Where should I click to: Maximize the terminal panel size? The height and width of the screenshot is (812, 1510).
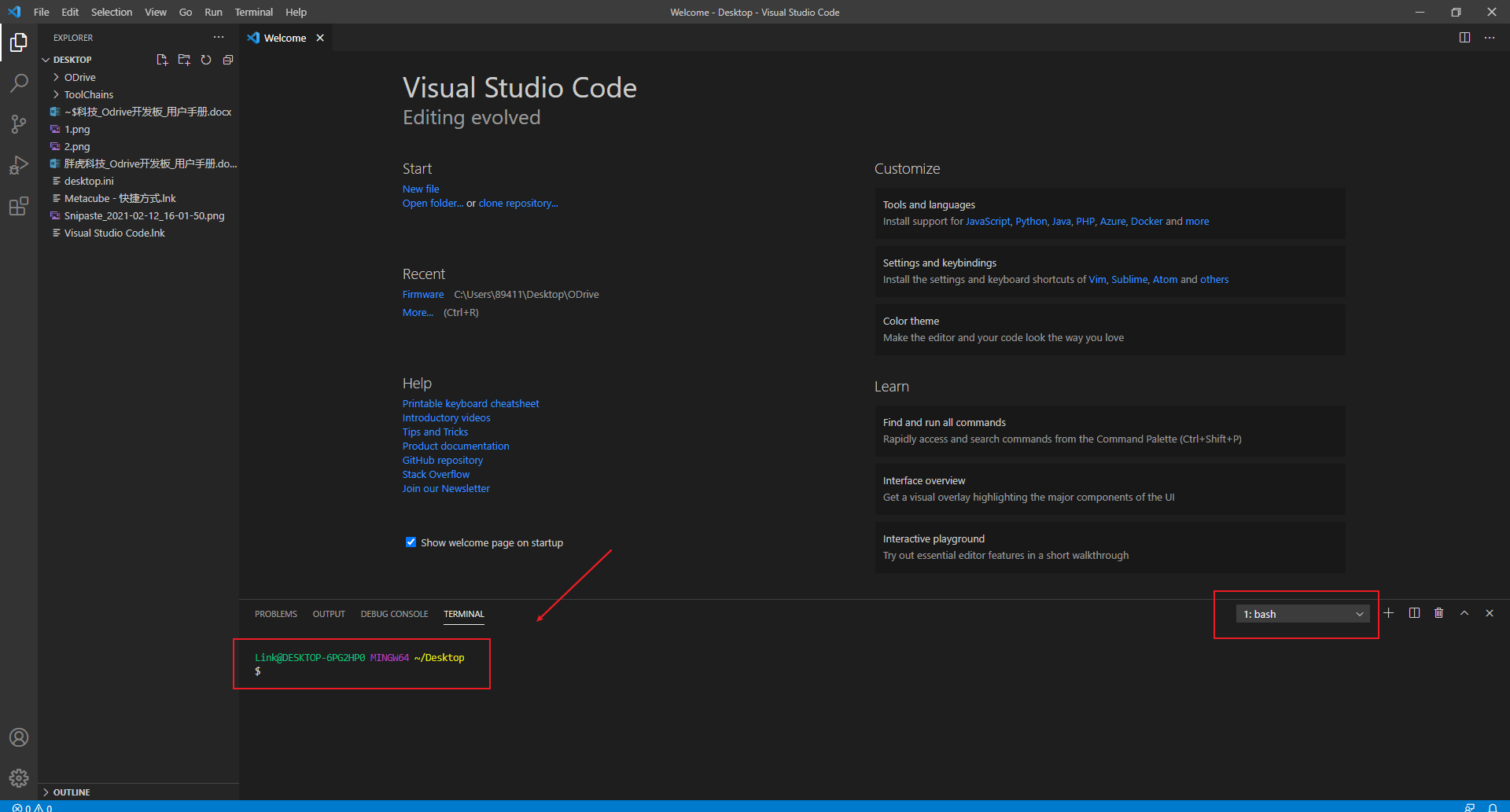1464,613
